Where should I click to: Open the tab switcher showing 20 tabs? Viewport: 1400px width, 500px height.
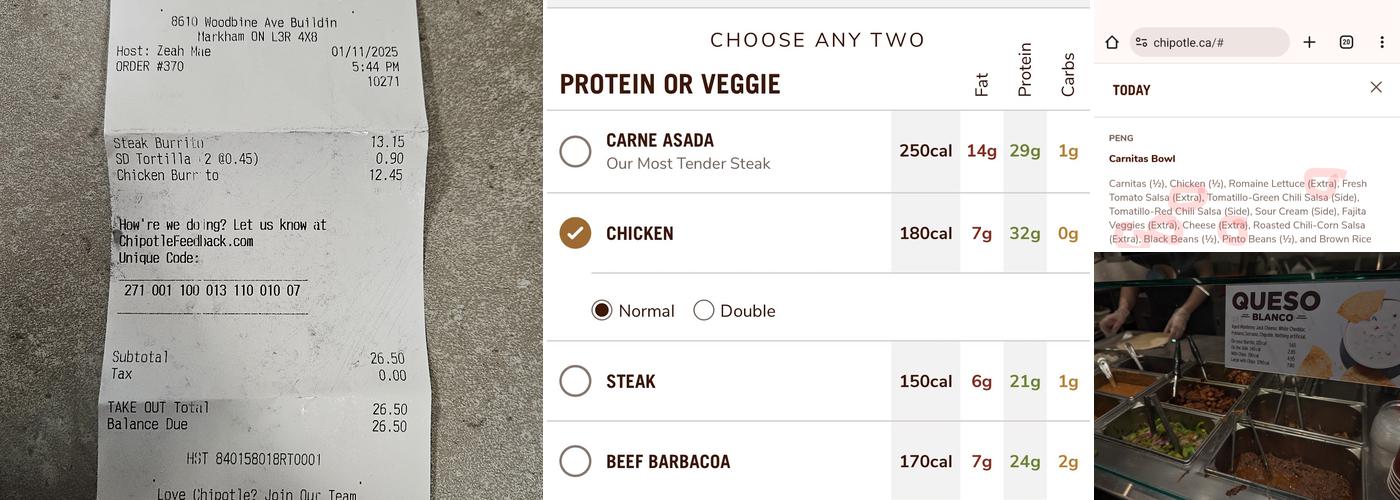pos(1346,42)
